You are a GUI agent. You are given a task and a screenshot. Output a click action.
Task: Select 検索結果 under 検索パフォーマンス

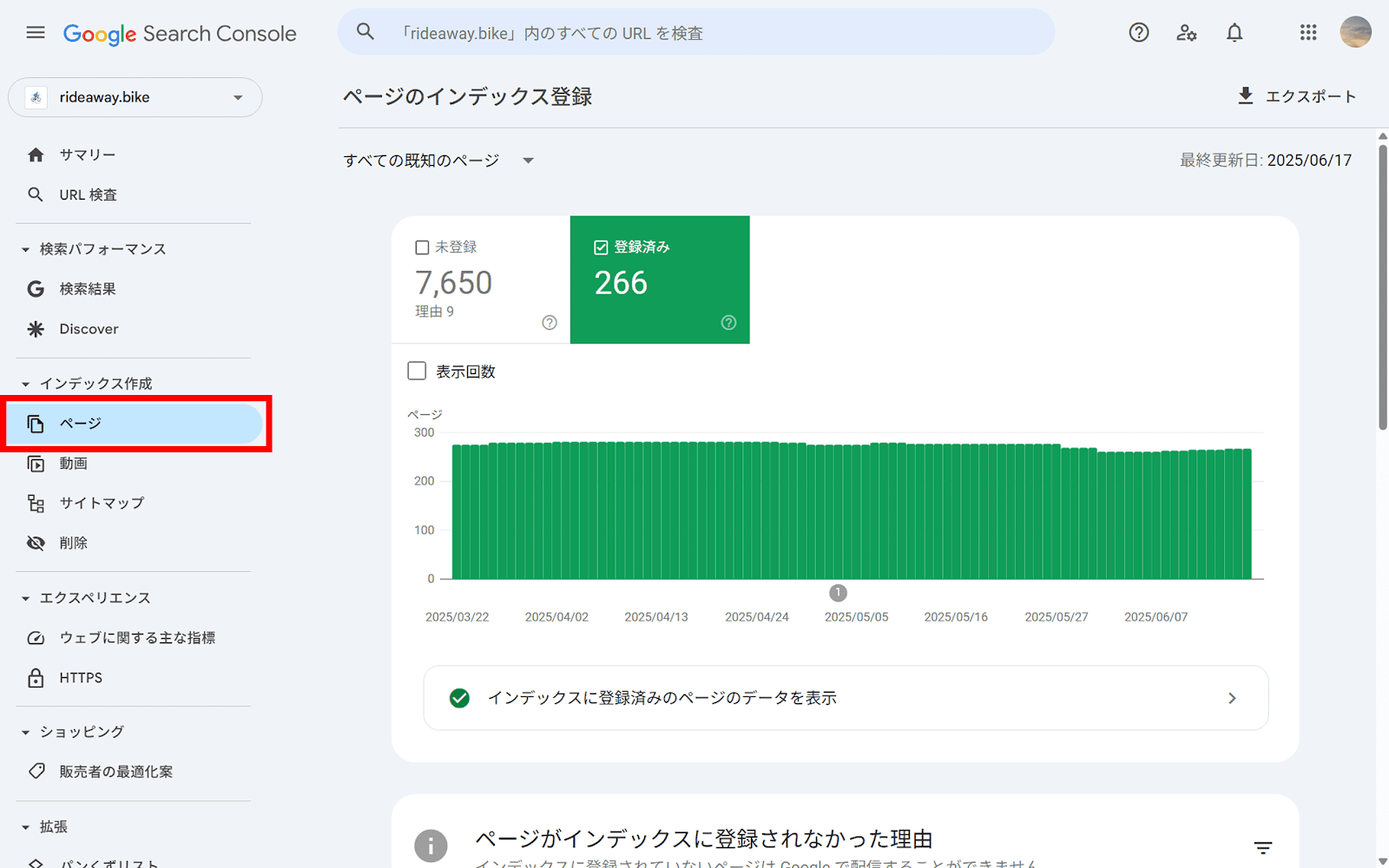click(x=86, y=289)
